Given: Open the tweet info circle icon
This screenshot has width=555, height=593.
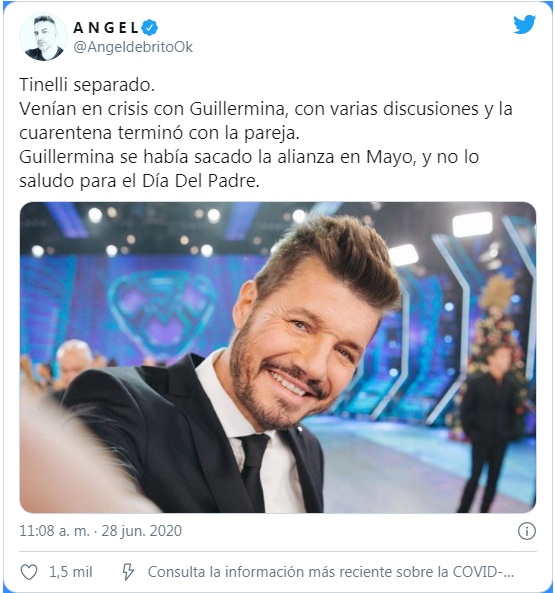Looking at the screenshot, I should (x=527, y=531).
